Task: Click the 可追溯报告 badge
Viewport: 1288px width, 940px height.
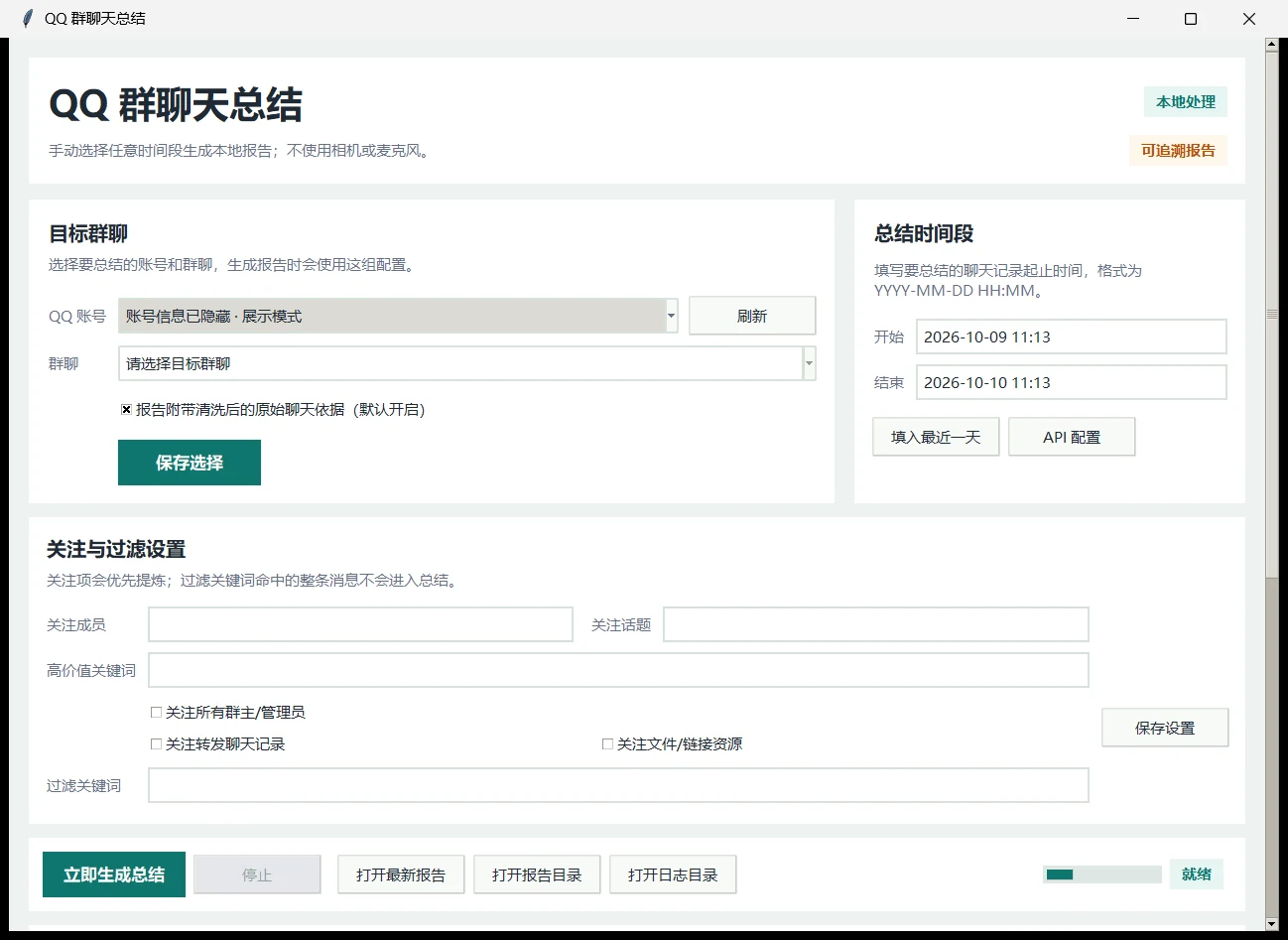Action: click(1178, 150)
